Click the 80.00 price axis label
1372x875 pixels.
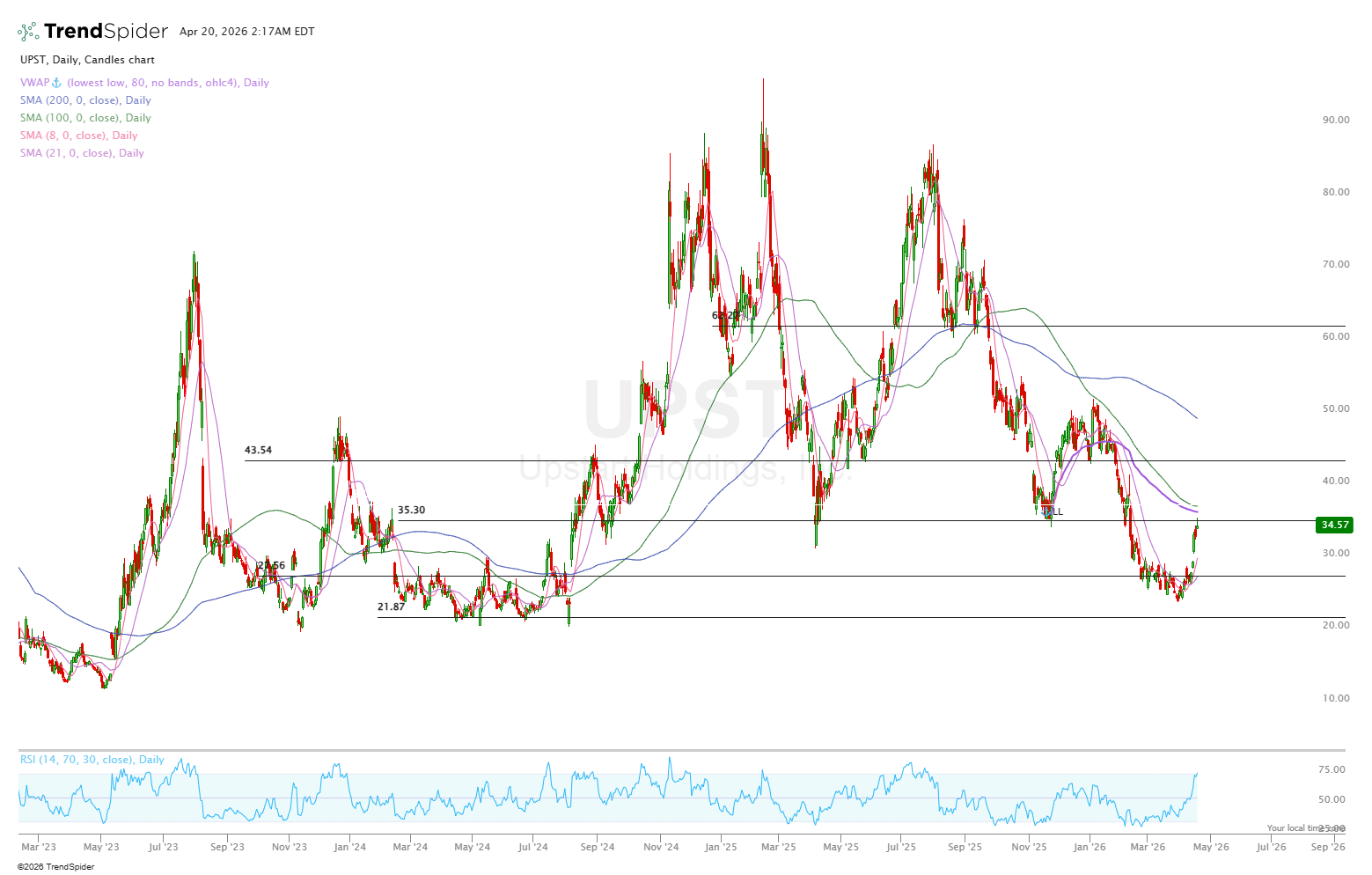(1336, 192)
